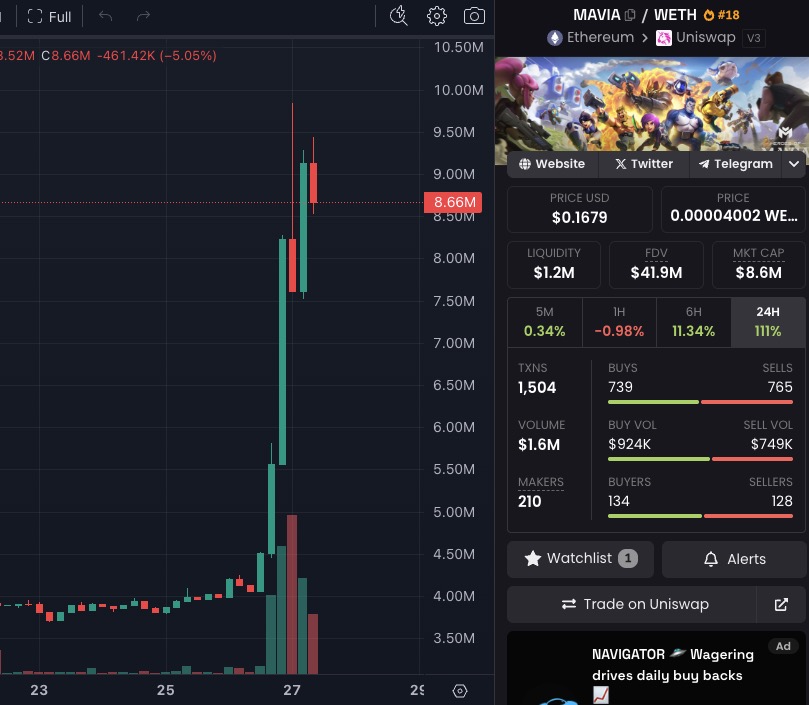809x705 pixels.
Task: Open the project Telegram channel
Action: [x=735, y=164]
